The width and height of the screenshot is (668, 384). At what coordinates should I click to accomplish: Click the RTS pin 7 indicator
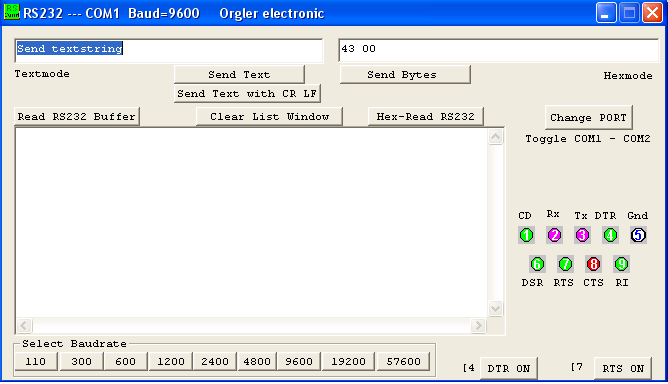pos(565,264)
